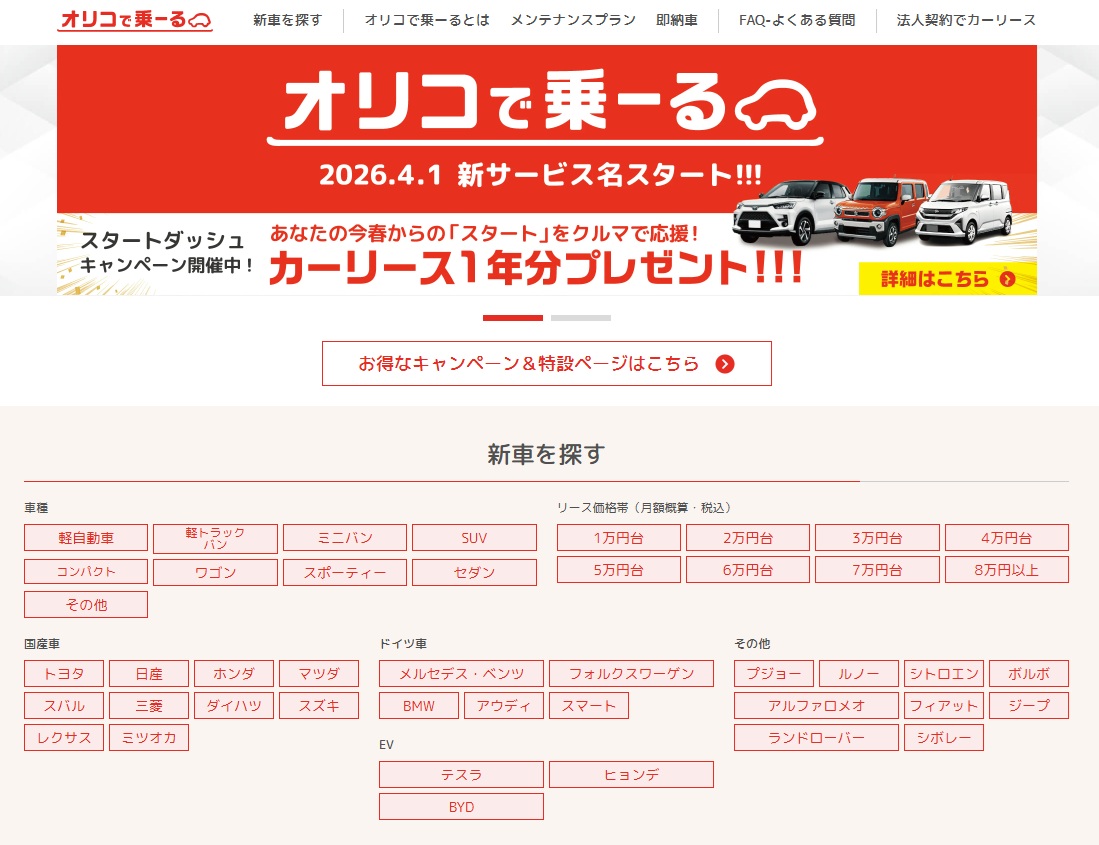Pick the スポーティー category

tap(345, 572)
